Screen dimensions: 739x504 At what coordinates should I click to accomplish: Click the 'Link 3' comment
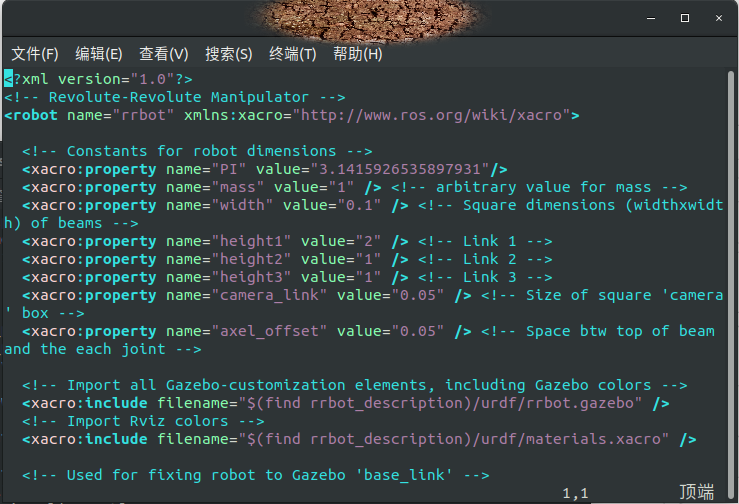(485, 277)
